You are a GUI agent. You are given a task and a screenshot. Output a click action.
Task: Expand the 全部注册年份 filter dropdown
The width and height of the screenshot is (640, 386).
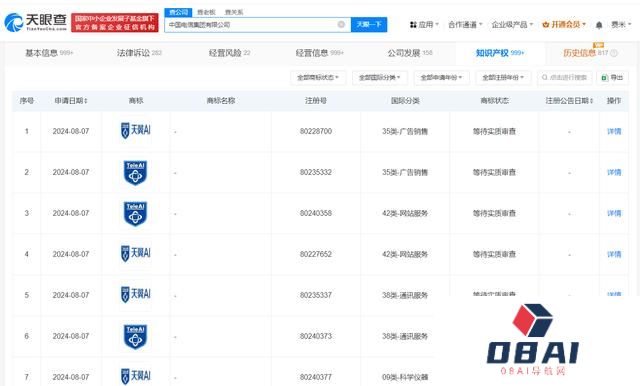[503, 78]
